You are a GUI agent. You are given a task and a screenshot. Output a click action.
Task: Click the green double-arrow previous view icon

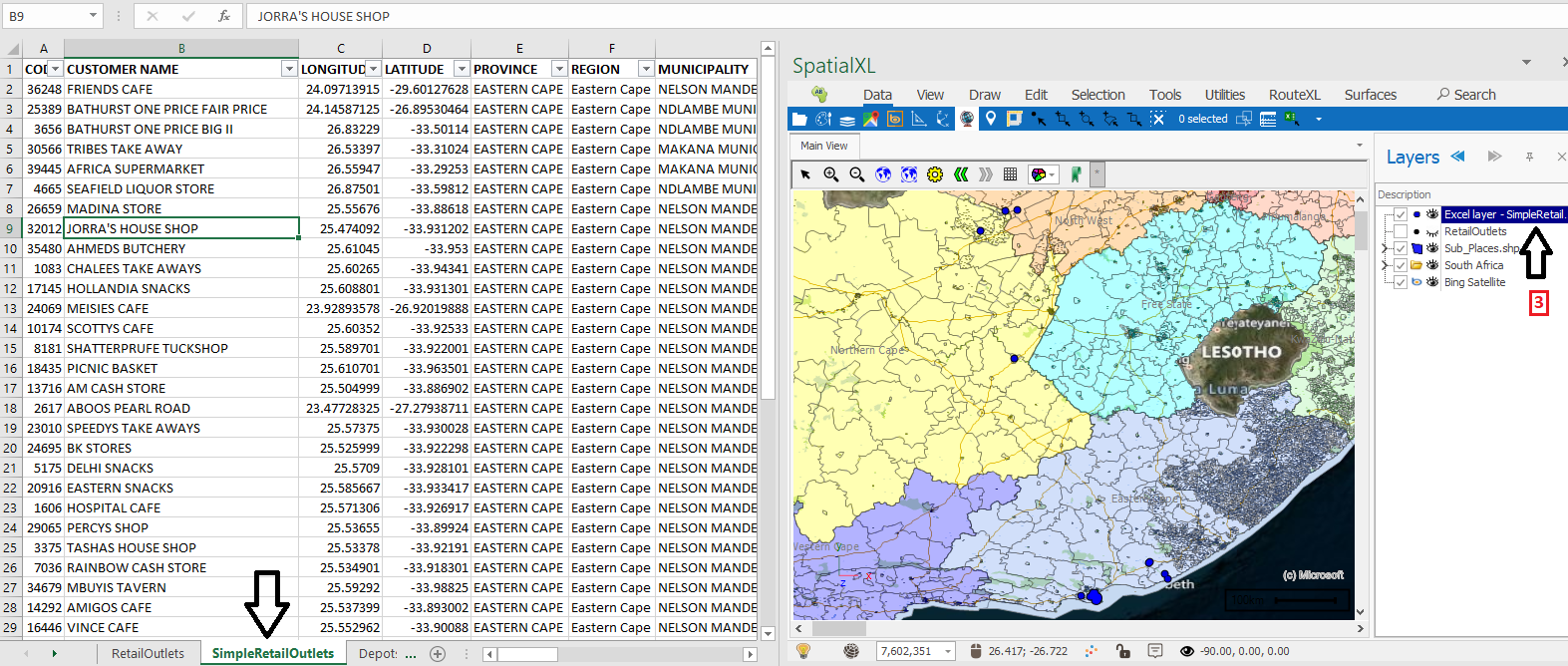(x=961, y=174)
